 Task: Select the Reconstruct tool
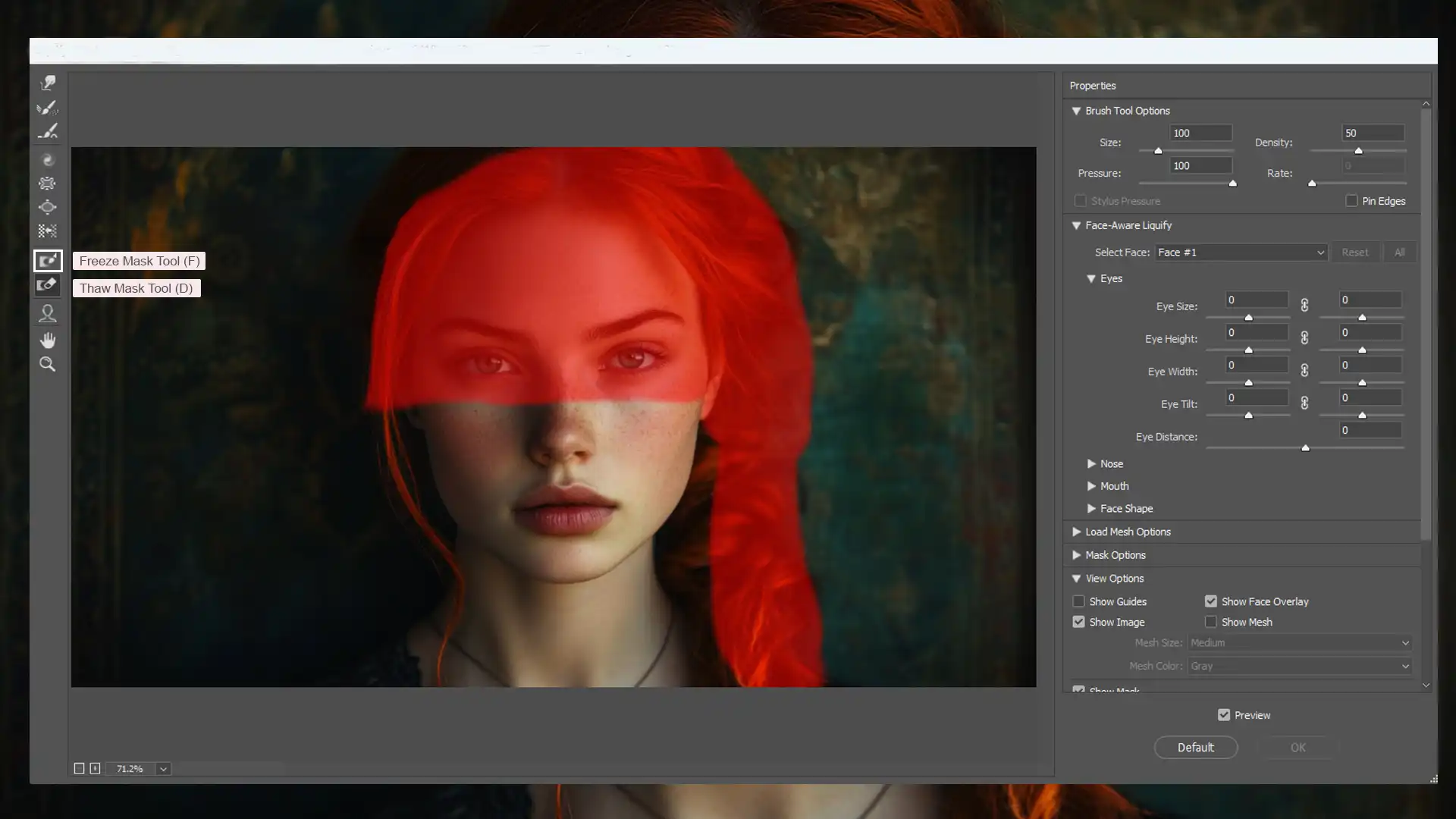(x=47, y=107)
